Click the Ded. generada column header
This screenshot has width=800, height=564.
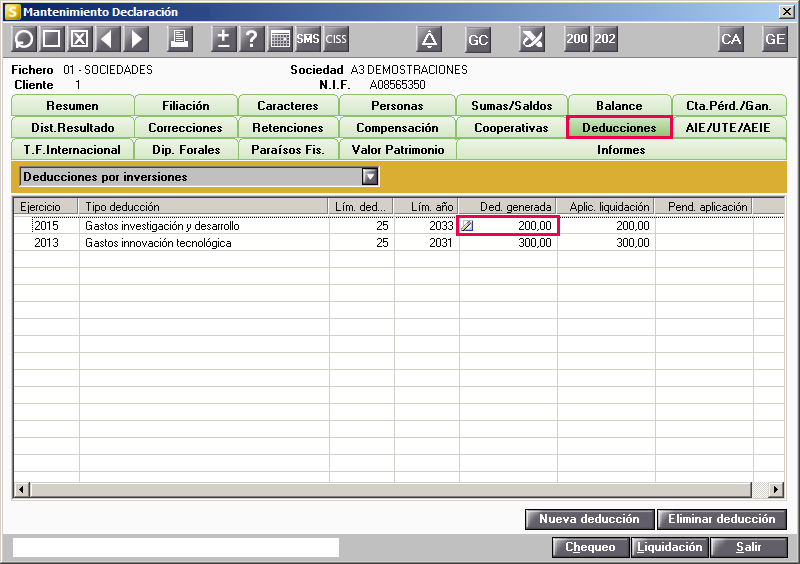tap(507, 207)
